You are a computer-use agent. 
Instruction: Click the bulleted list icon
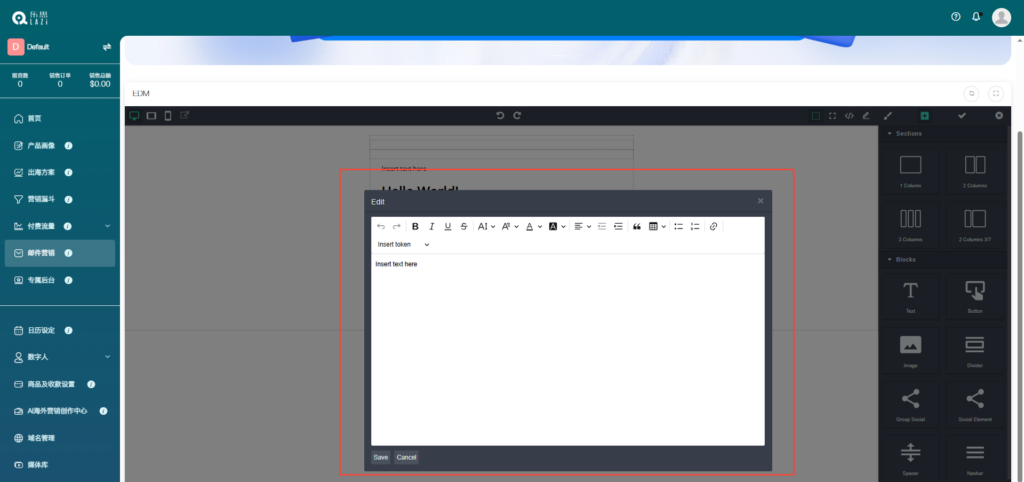(x=678, y=227)
